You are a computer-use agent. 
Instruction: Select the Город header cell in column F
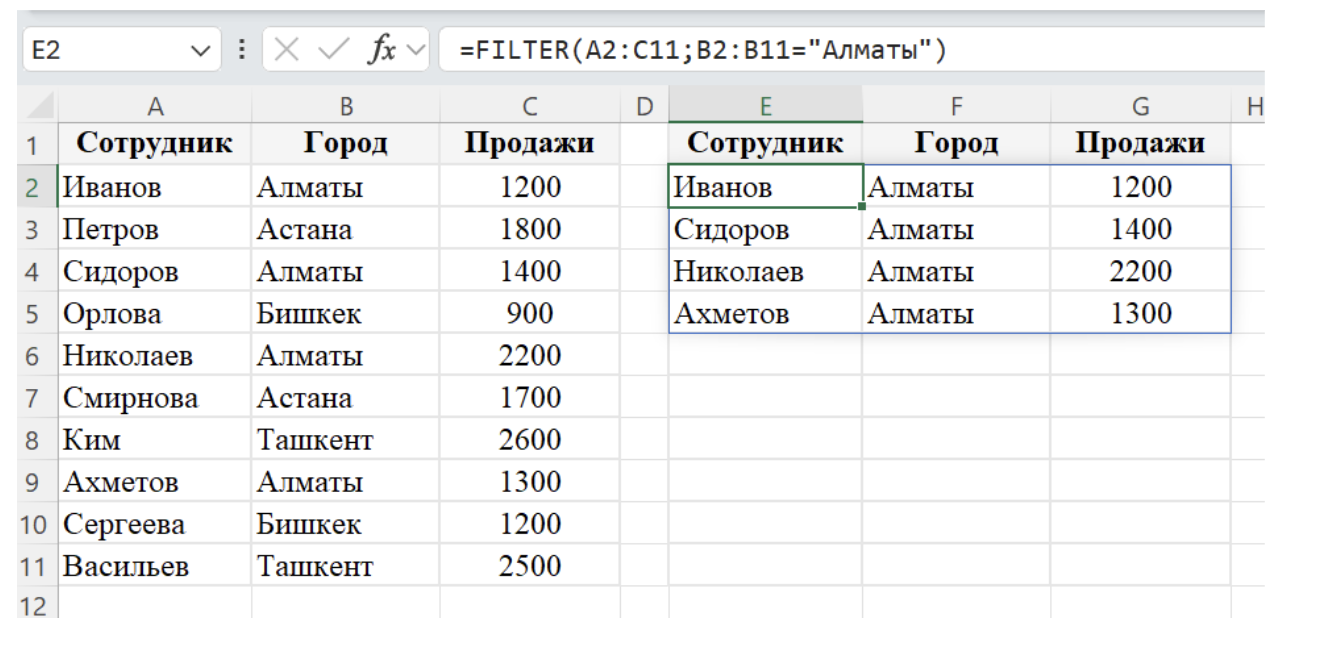tap(957, 143)
